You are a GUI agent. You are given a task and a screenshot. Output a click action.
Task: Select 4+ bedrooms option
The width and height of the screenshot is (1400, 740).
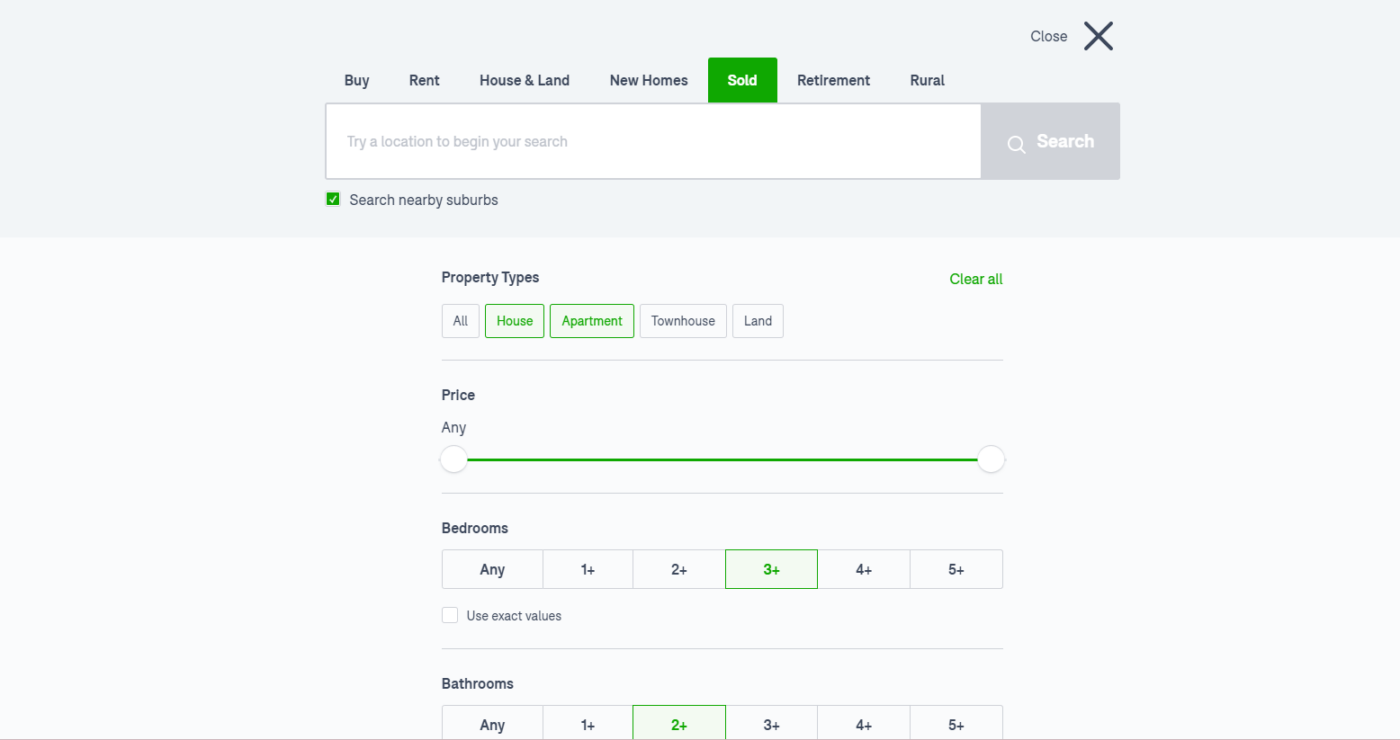(x=863, y=569)
